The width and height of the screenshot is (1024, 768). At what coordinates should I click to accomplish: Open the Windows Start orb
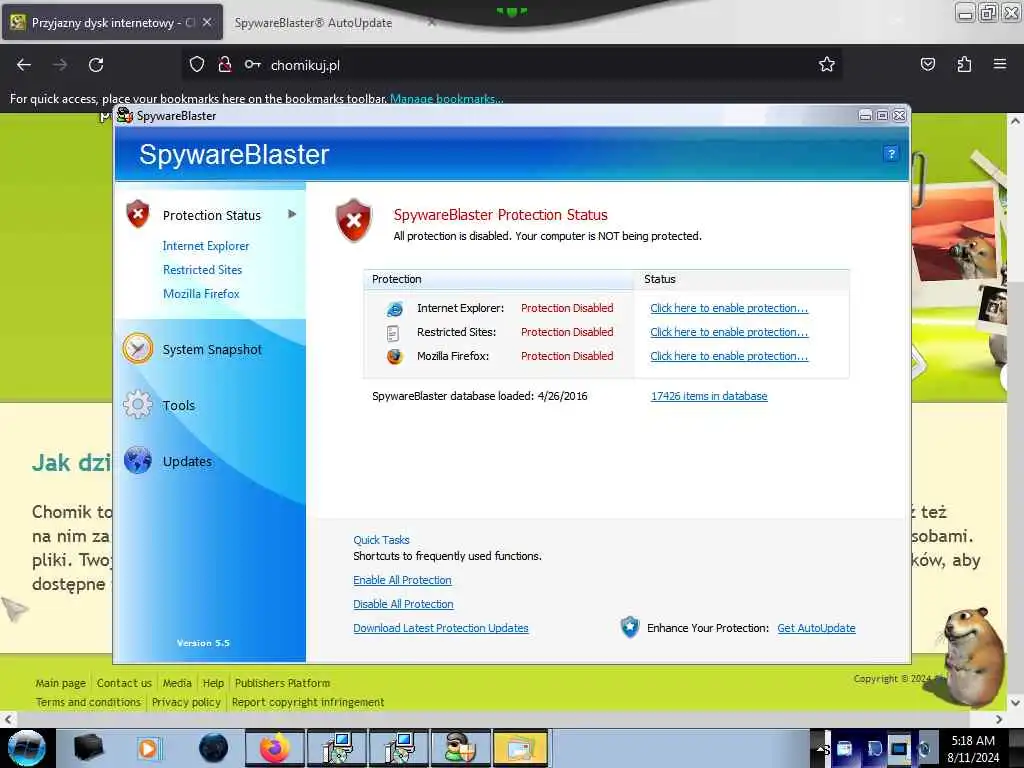(x=27, y=747)
